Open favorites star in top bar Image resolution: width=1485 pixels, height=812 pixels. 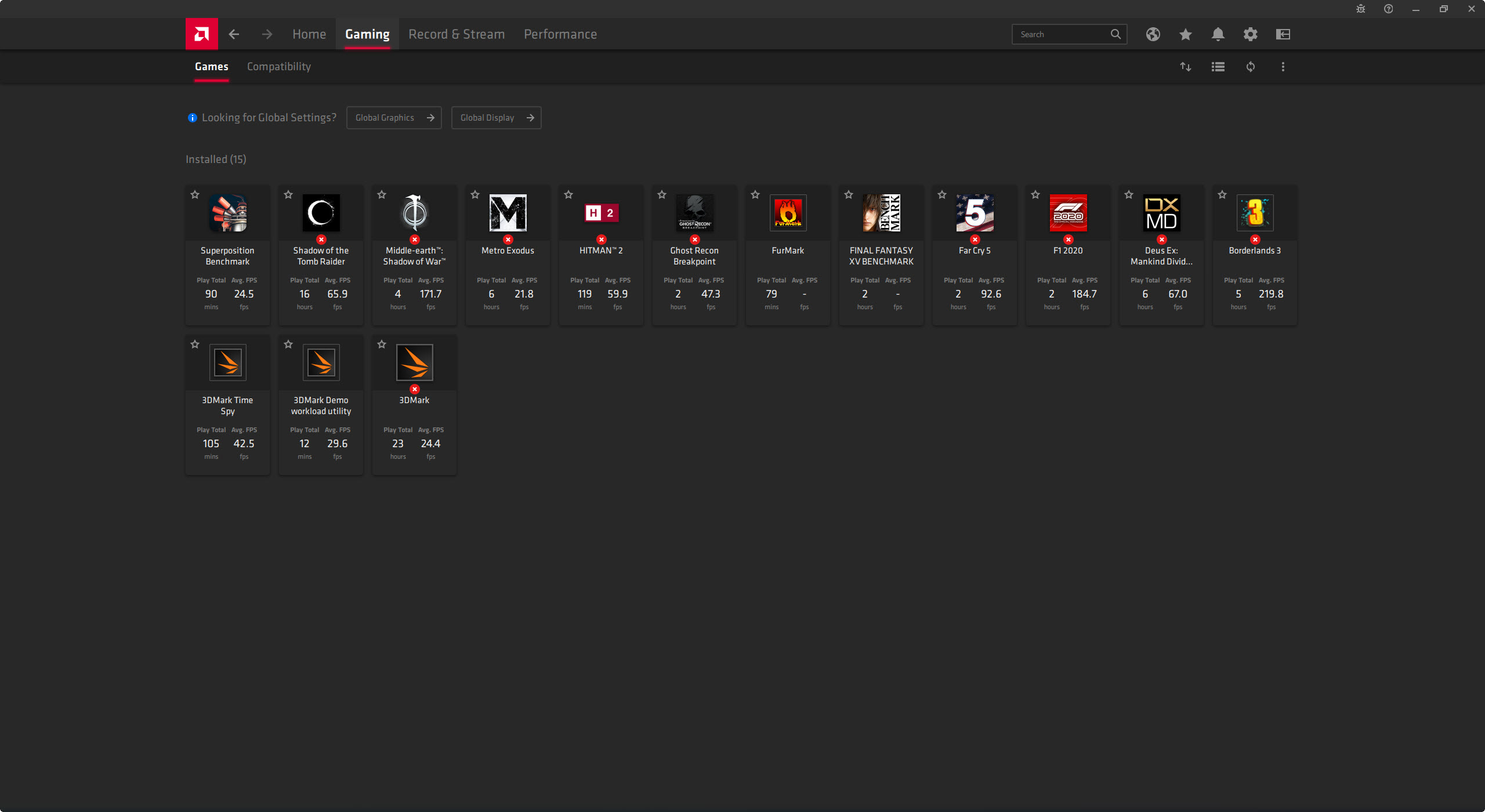click(x=1186, y=34)
